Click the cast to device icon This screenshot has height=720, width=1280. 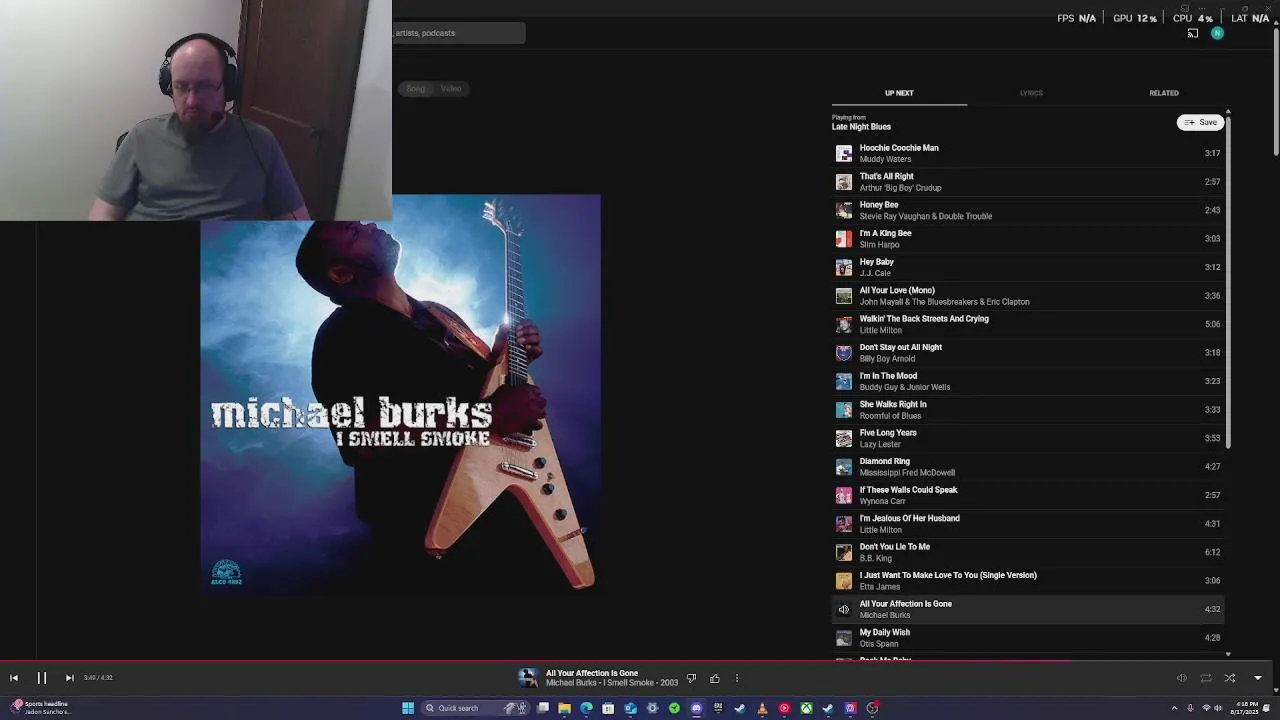[1193, 33]
